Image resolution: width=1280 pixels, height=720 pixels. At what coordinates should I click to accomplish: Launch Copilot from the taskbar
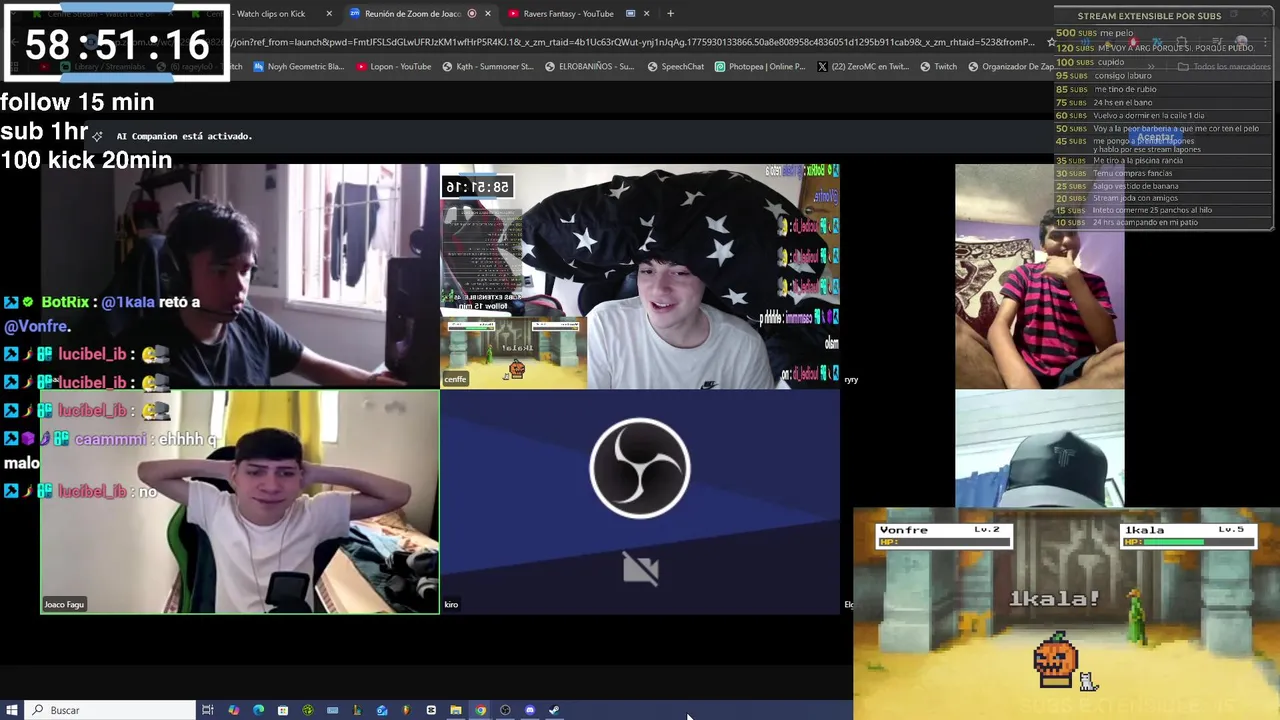point(234,710)
